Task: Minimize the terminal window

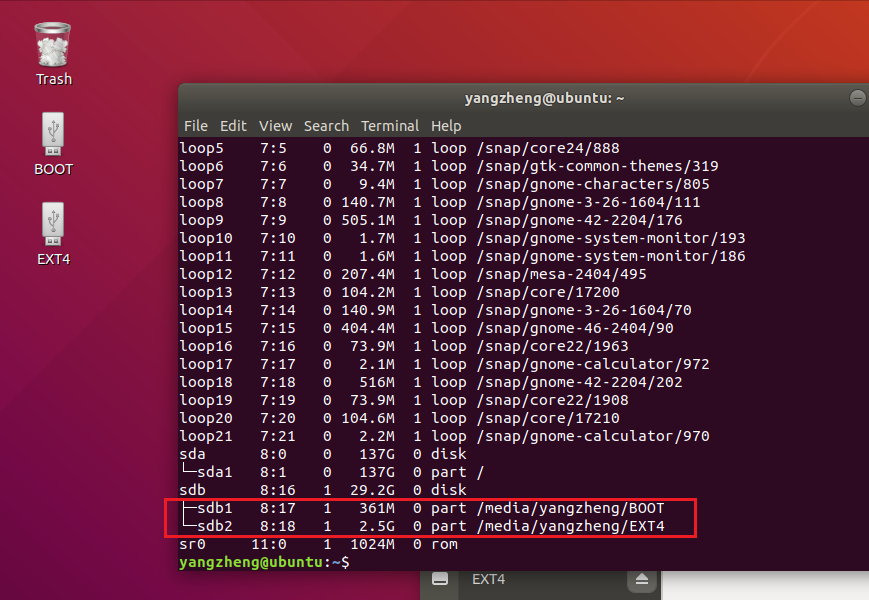Action: [857, 98]
